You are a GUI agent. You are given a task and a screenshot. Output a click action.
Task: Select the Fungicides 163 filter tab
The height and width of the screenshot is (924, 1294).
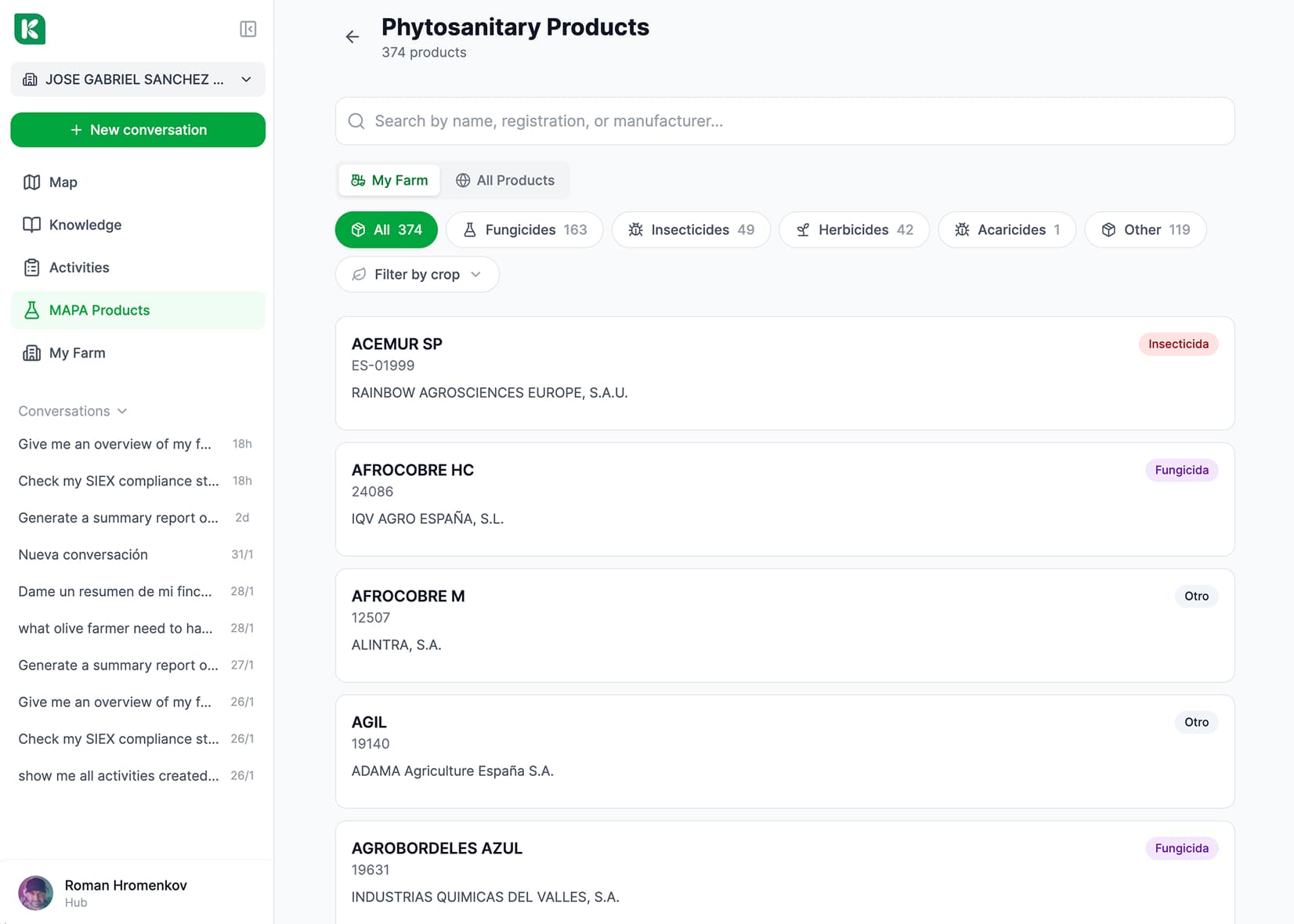point(524,229)
